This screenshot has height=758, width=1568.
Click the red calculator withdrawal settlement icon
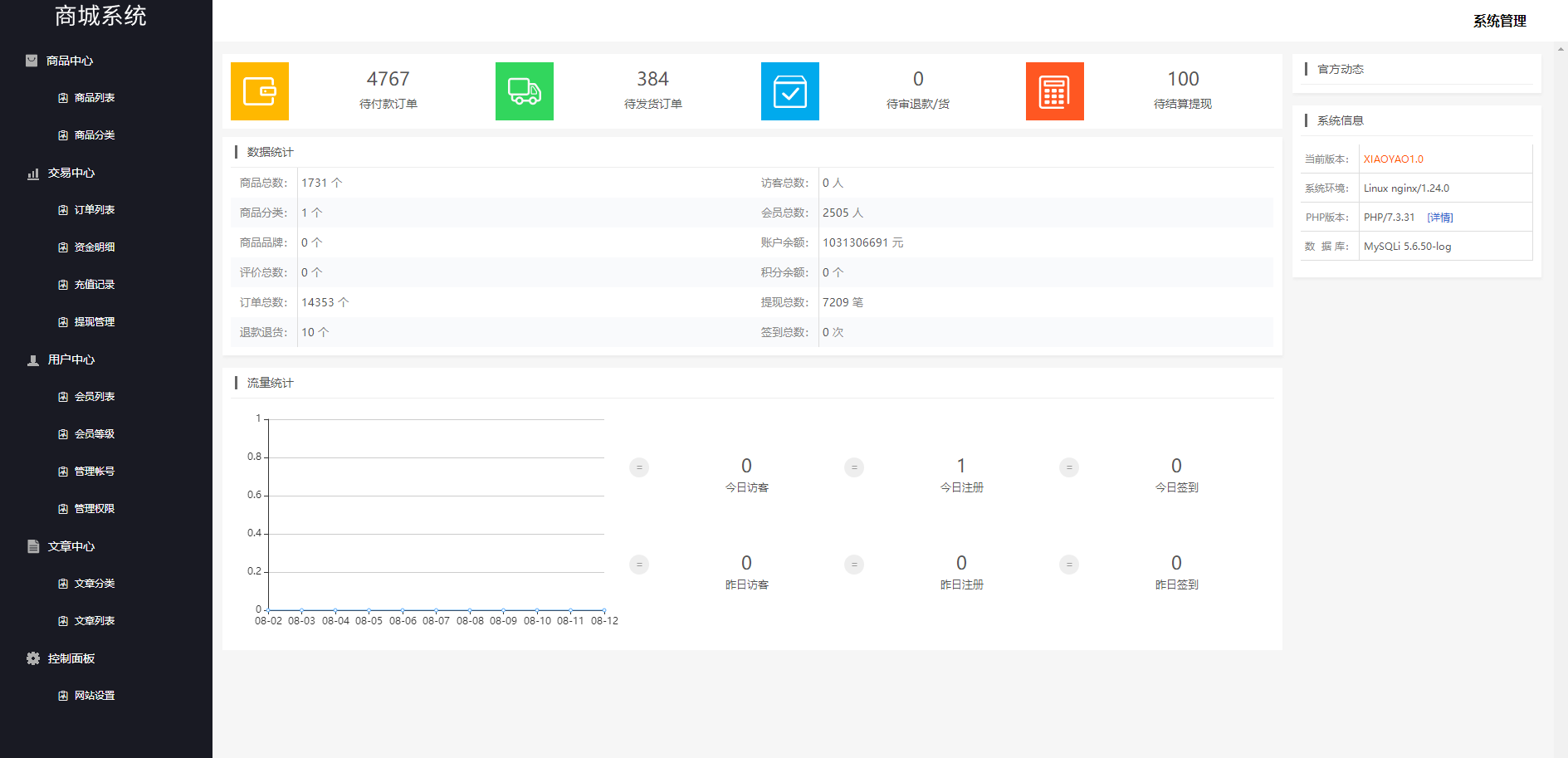(1054, 91)
